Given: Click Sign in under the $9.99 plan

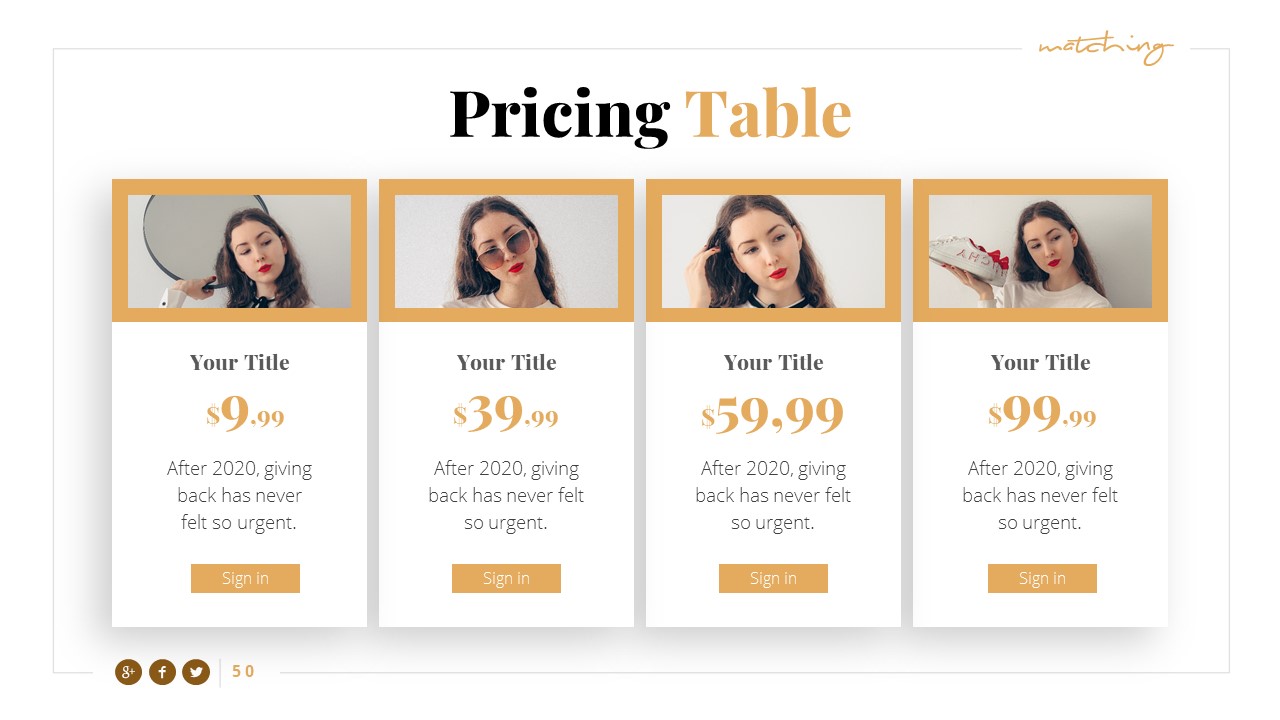Looking at the screenshot, I should pos(245,578).
